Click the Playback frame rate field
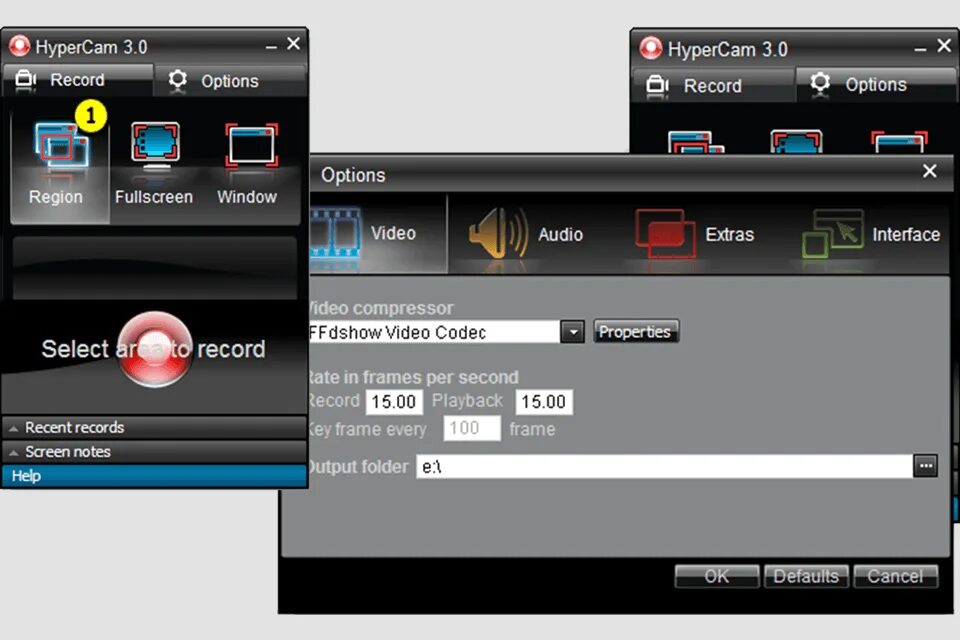Image resolution: width=960 pixels, height=640 pixels. coord(544,402)
